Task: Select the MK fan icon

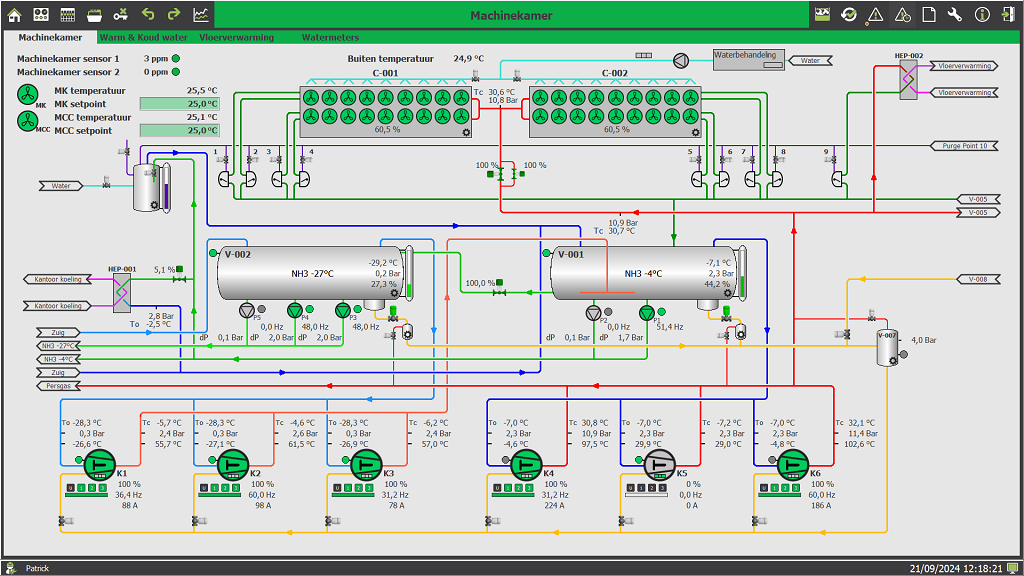Action: (x=27, y=95)
